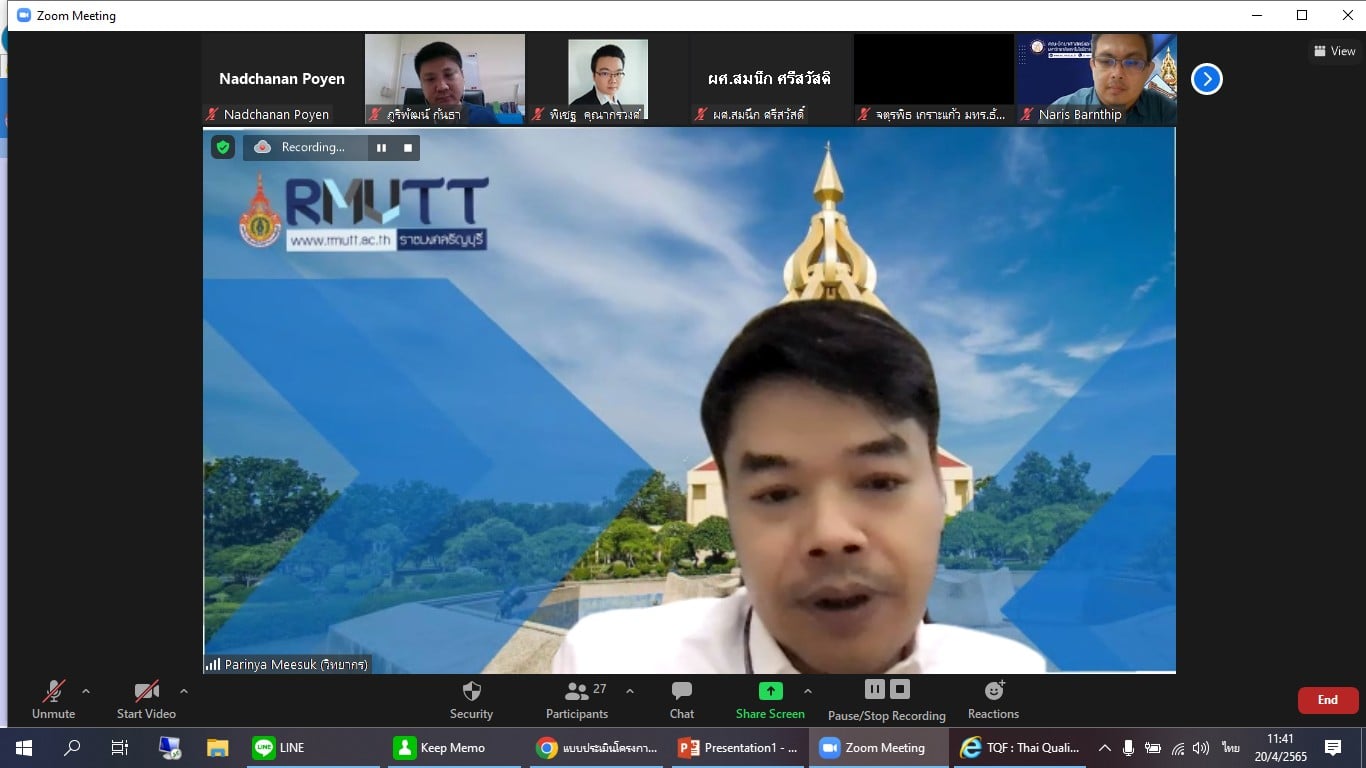
Task: Switch input language ไทย indicator
Action: pyautogui.click(x=1230, y=748)
